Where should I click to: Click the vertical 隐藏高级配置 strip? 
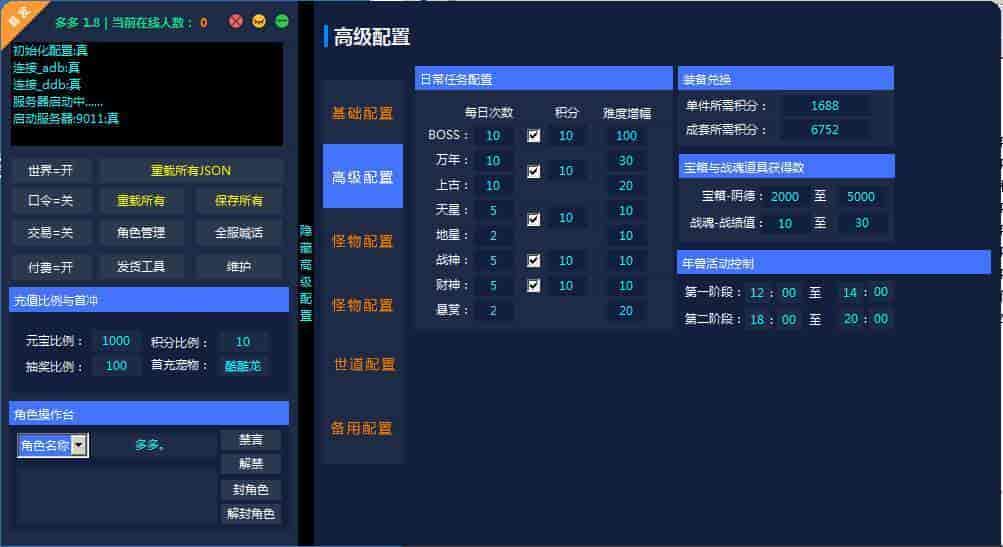(306, 273)
